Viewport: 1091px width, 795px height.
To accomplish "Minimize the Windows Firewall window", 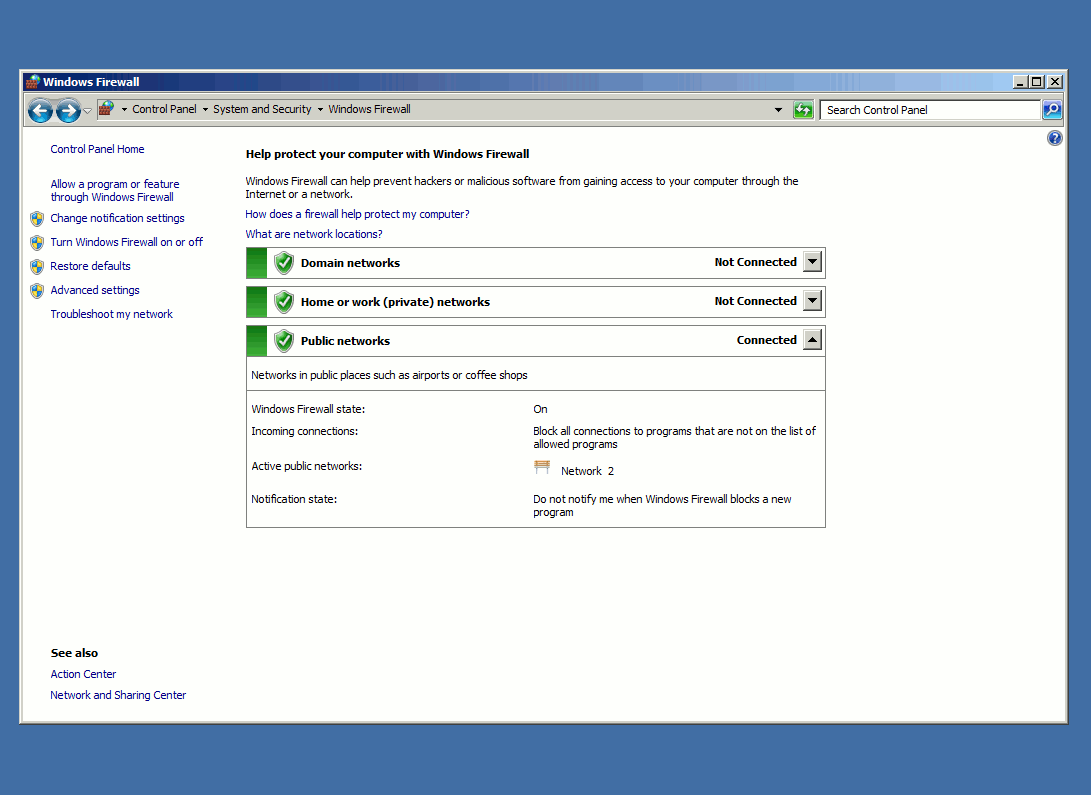I will 1021,82.
